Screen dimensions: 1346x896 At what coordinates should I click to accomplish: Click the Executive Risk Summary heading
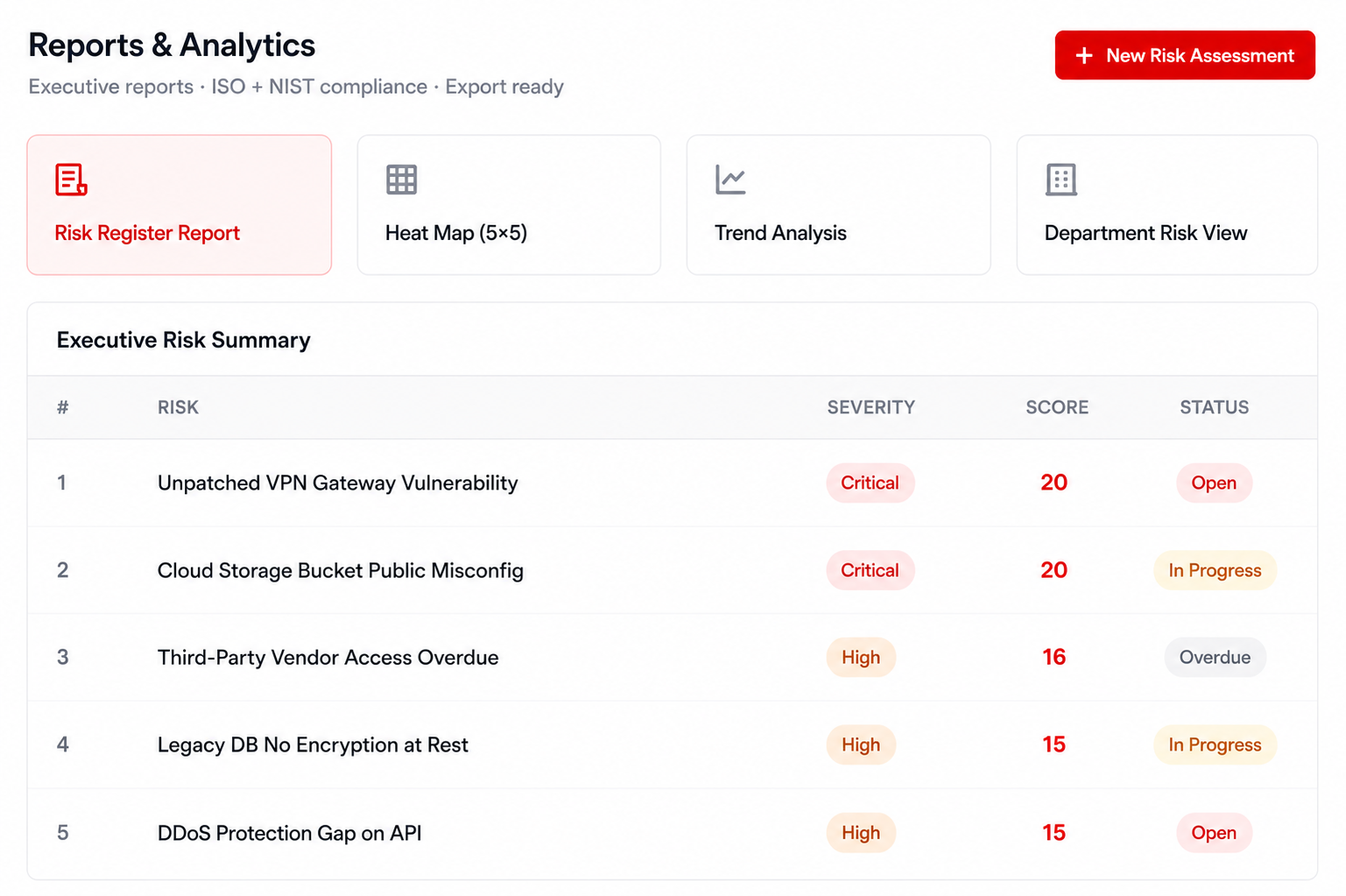point(184,340)
